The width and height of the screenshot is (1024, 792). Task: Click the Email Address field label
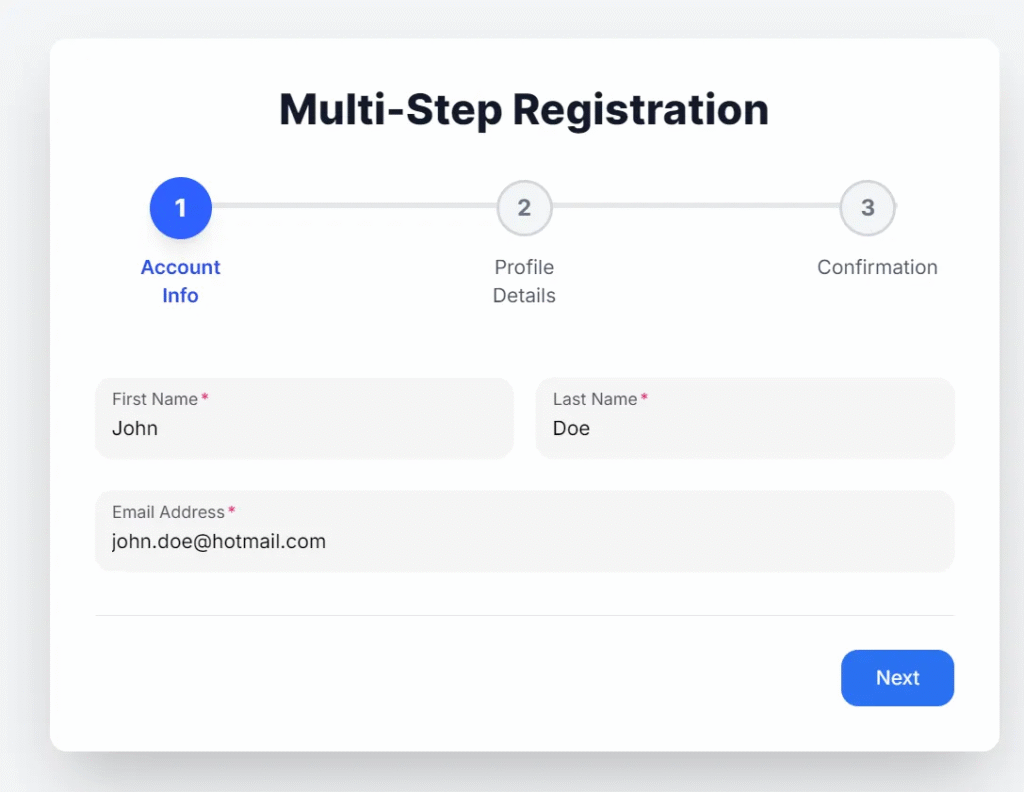(x=168, y=512)
